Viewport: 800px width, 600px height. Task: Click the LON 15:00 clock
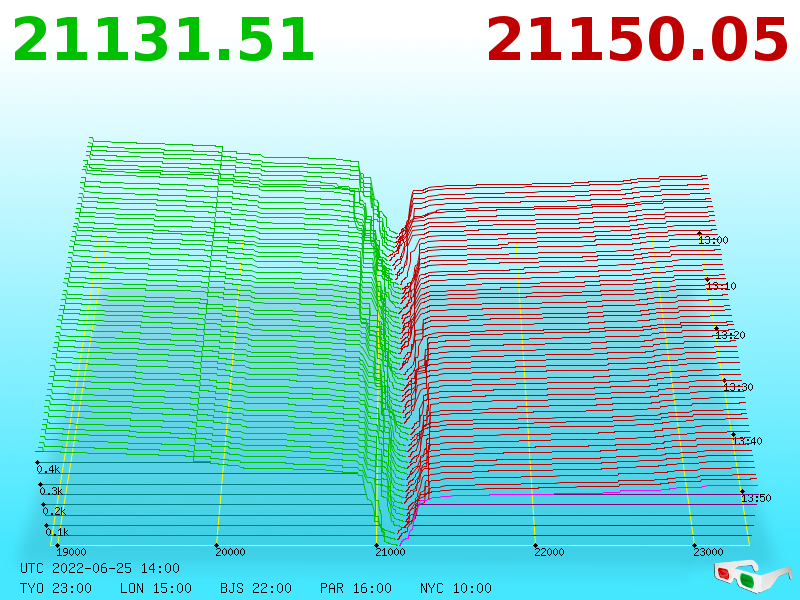click(x=156, y=588)
